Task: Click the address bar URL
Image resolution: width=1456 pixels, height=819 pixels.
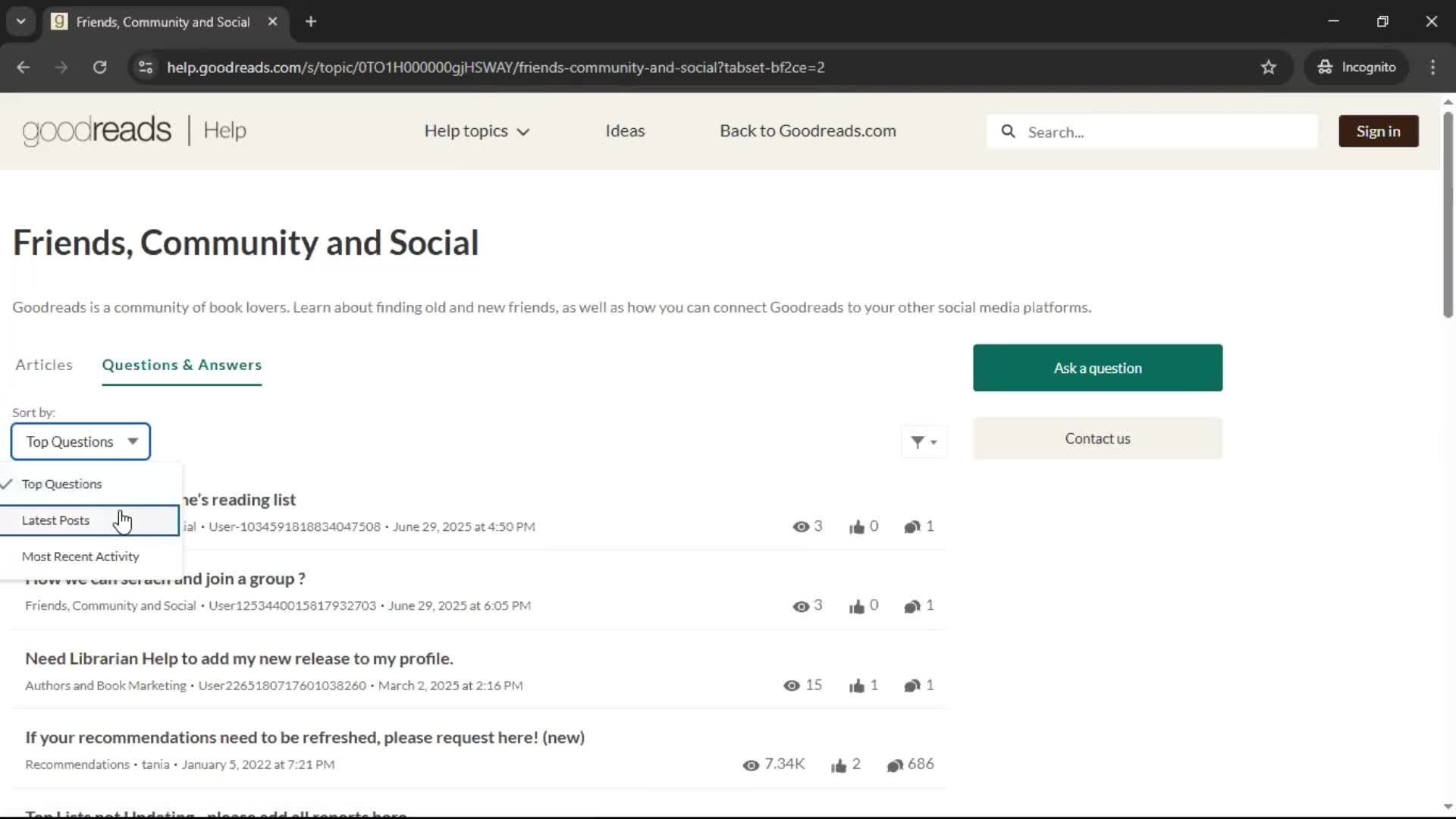Action: (x=496, y=67)
